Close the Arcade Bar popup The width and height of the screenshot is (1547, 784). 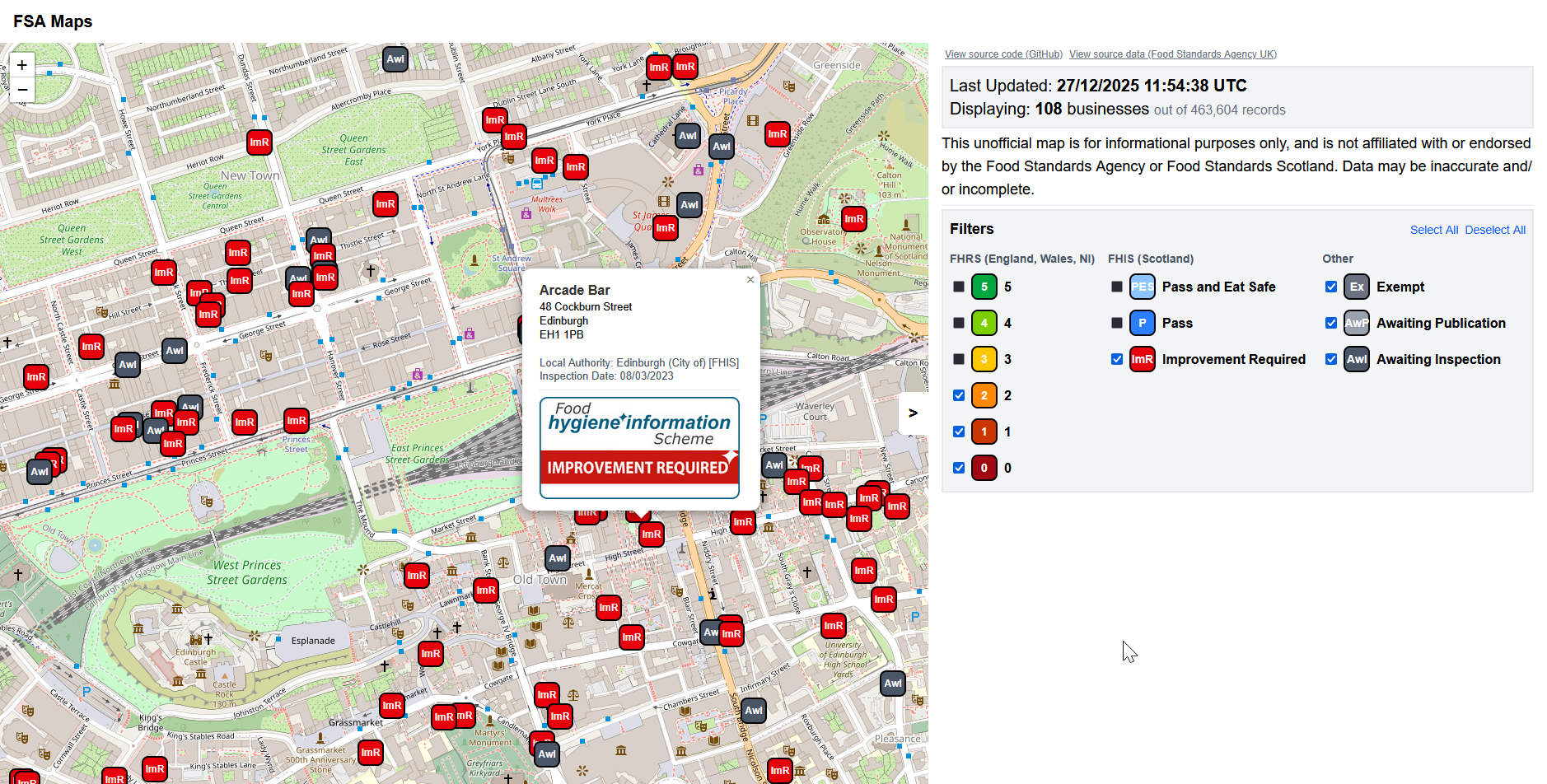click(750, 280)
